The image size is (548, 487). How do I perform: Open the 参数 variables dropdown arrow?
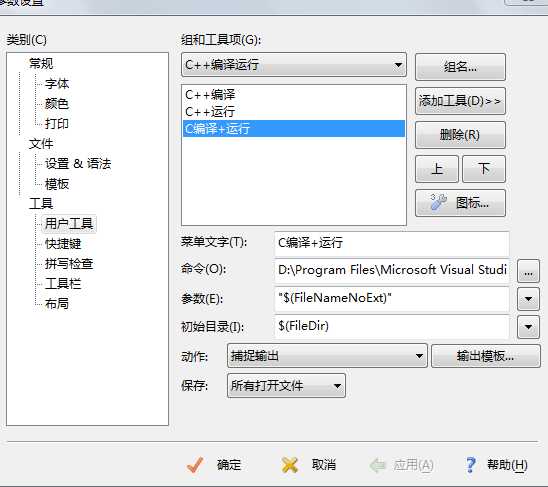point(528,299)
